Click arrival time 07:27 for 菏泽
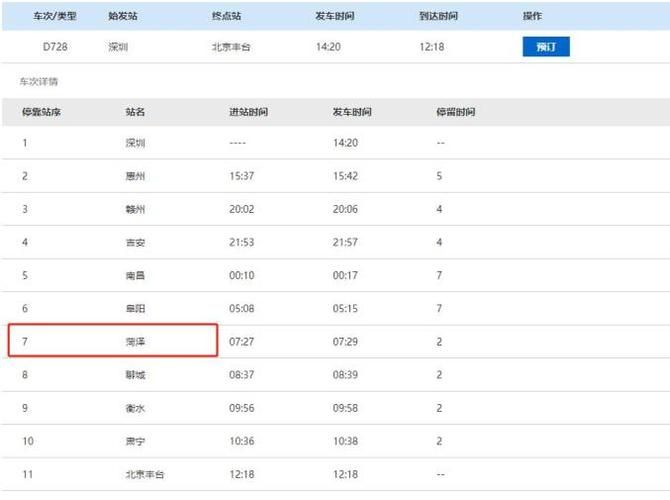This screenshot has height=500, width=670. pos(241,342)
